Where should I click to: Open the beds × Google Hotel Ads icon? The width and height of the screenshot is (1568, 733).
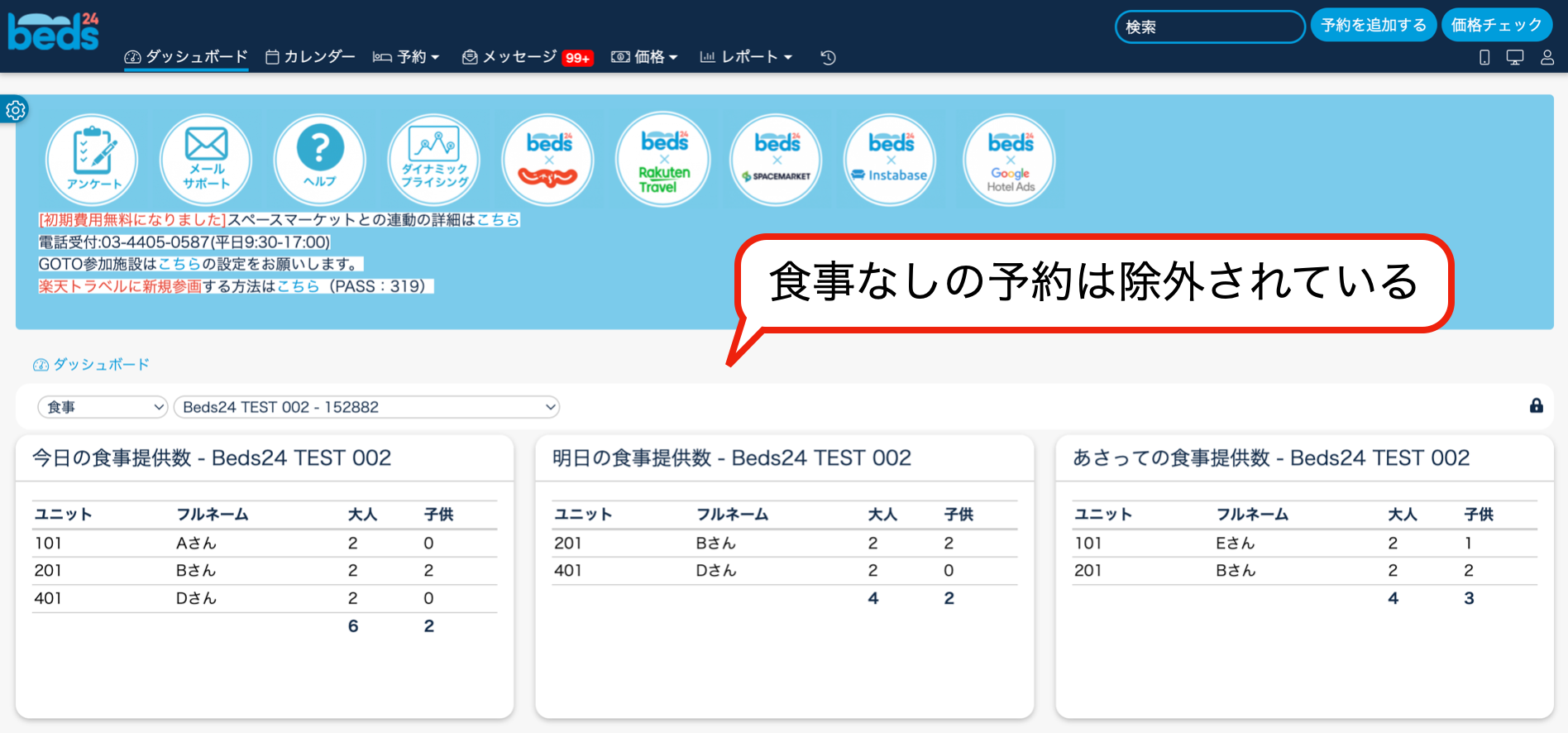coord(1010,159)
